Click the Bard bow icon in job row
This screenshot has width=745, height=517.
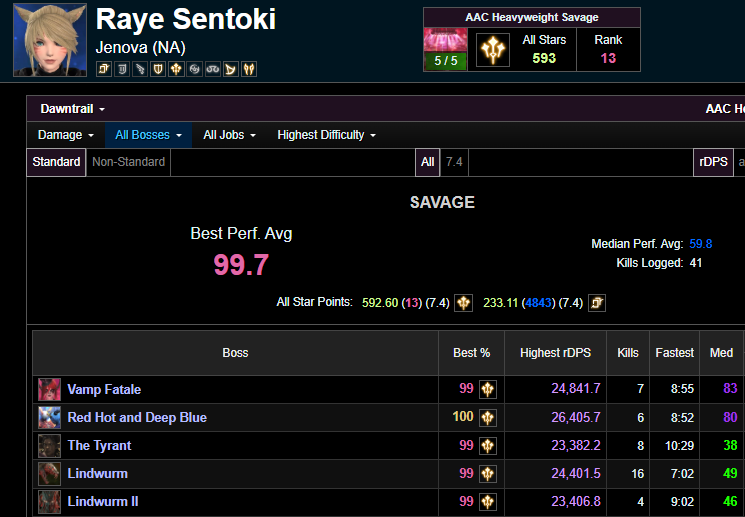230,69
